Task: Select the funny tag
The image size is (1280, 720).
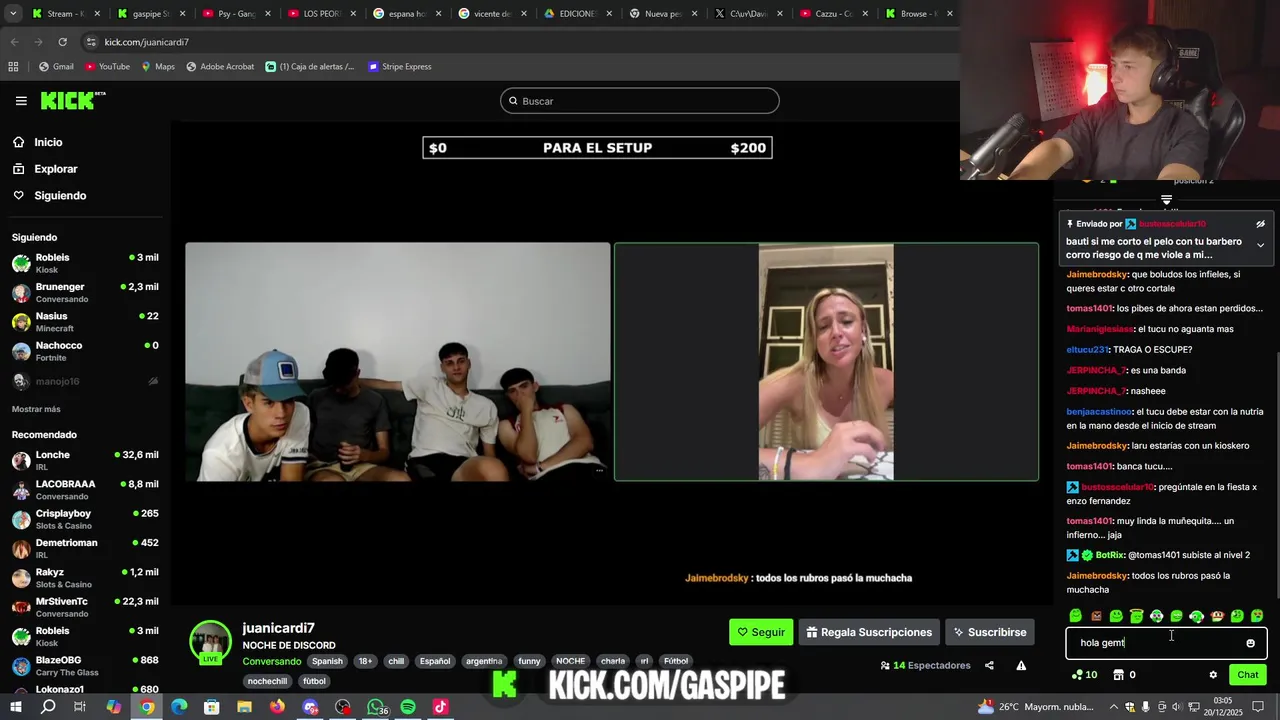Action: (x=529, y=661)
